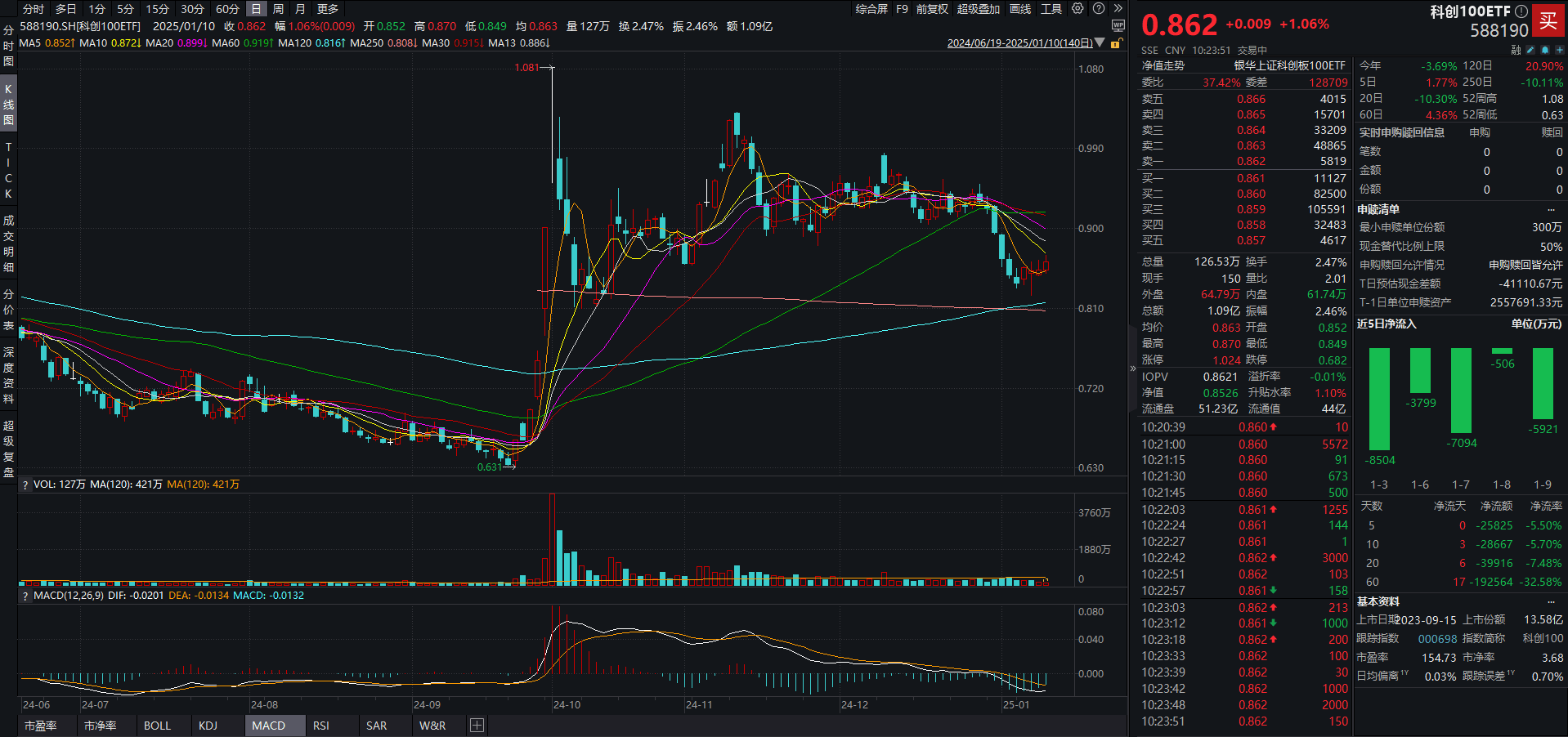Image resolution: width=1568 pixels, height=737 pixels.
Task: Open the help question mark icon
Action: (x=1098, y=8)
